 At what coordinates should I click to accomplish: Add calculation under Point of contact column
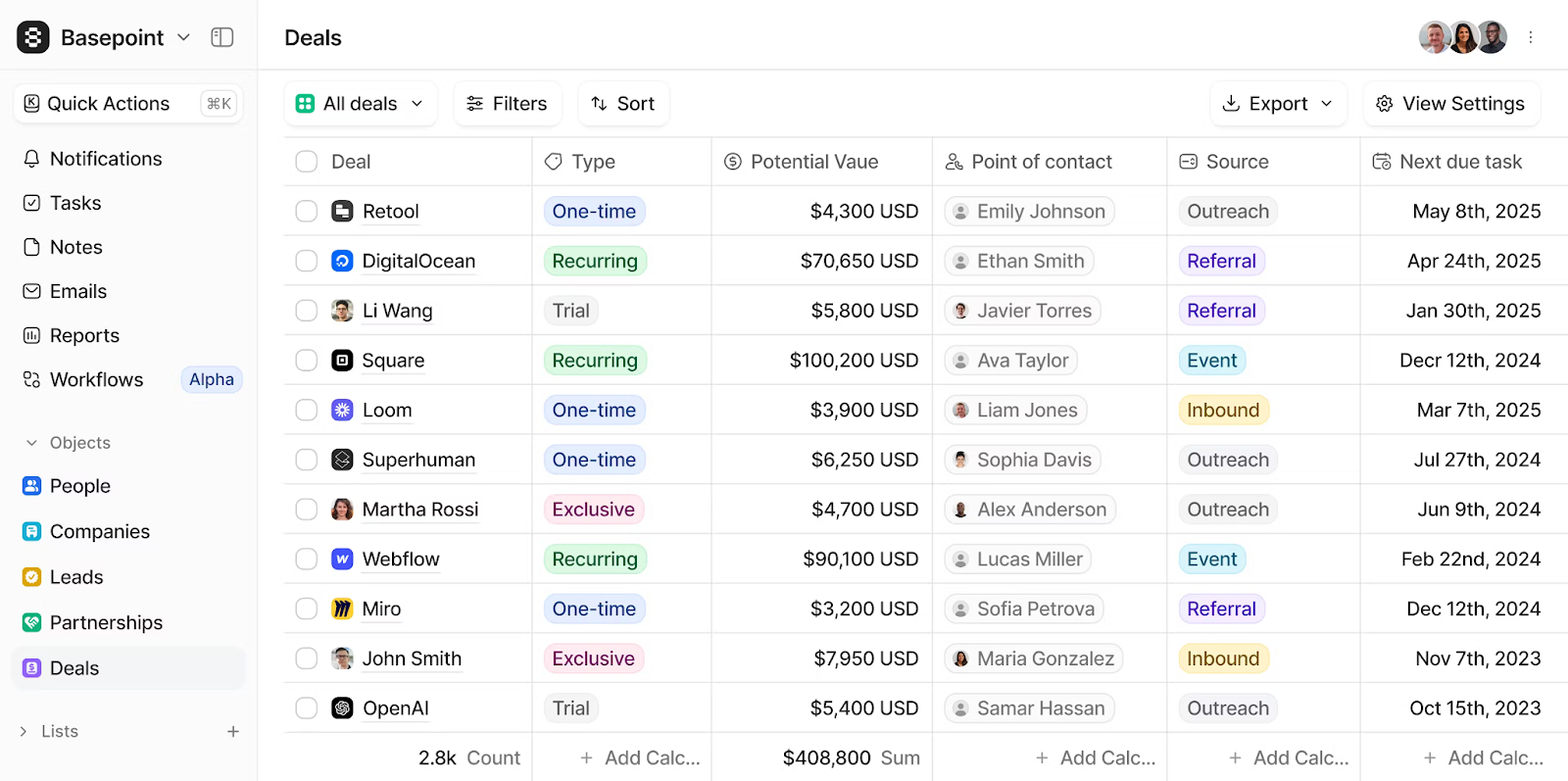click(x=1096, y=757)
